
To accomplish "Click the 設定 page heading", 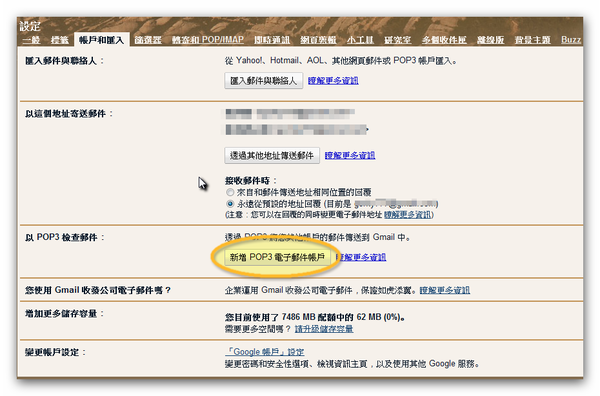I will tap(30, 26).
